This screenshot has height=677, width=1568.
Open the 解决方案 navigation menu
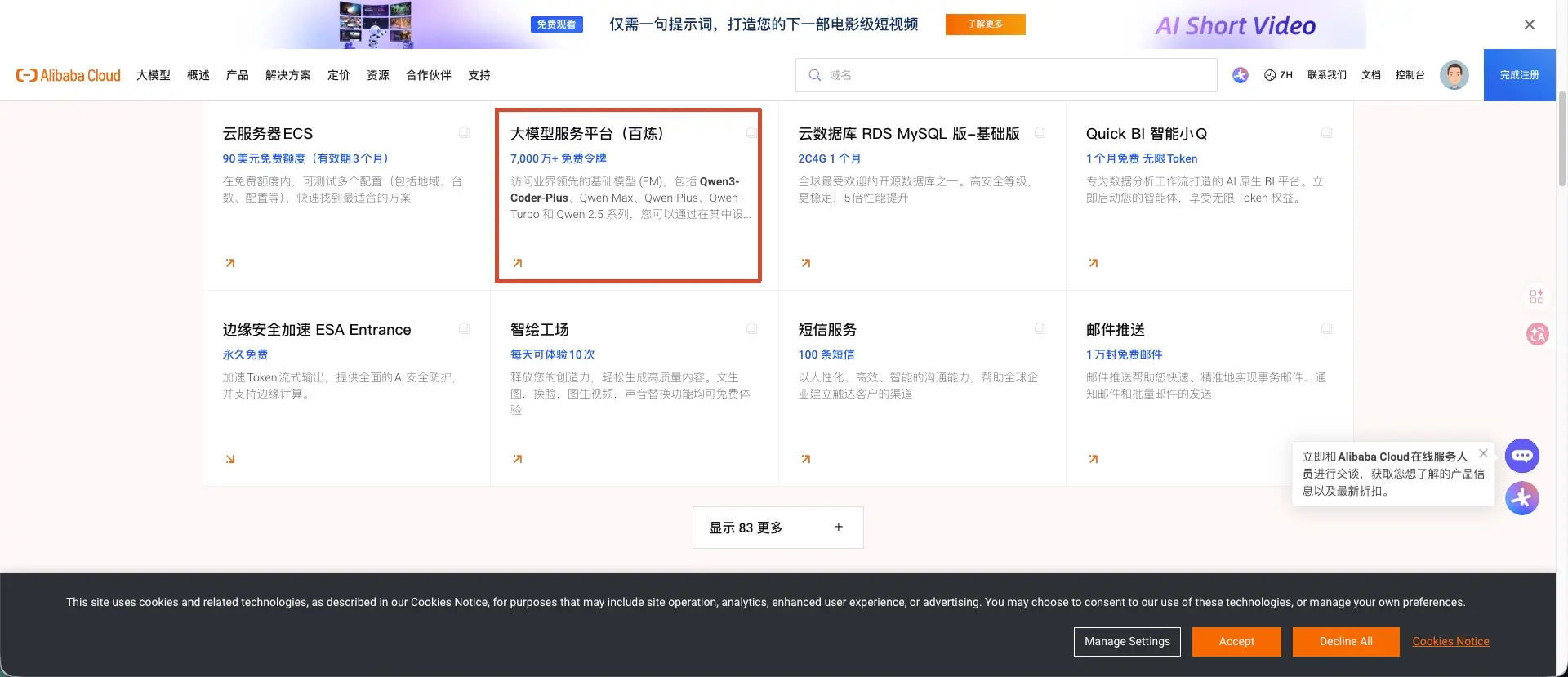coord(288,75)
